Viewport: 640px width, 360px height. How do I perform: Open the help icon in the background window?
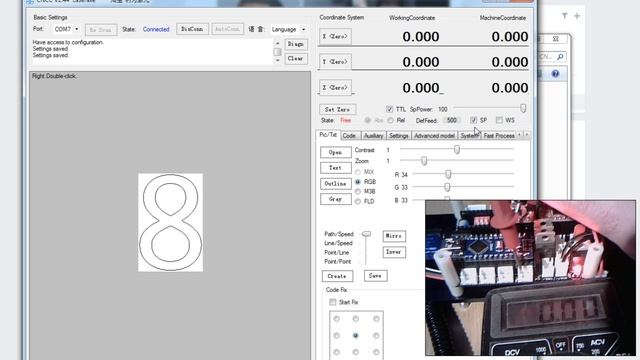pos(555,74)
